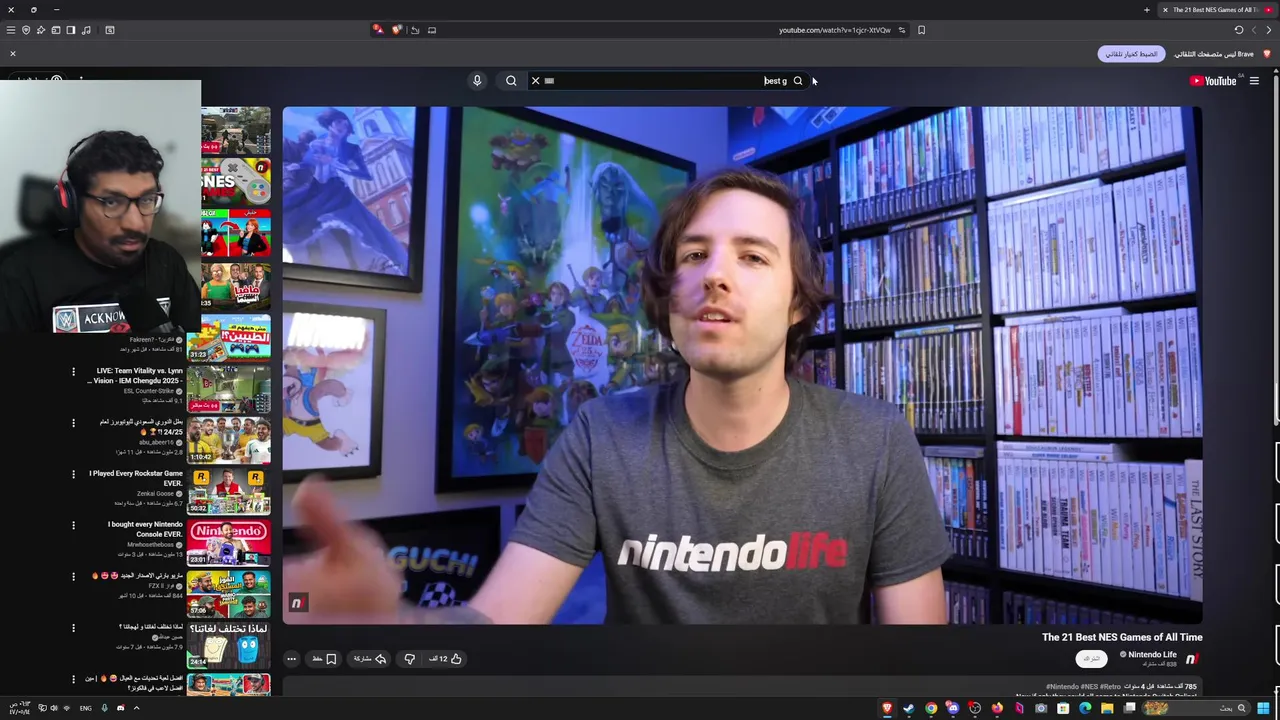This screenshot has height=720, width=1280.
Task: Open the YouTube guide hamburger menu
Action: pyautogui.click(x=1254, y=81)
